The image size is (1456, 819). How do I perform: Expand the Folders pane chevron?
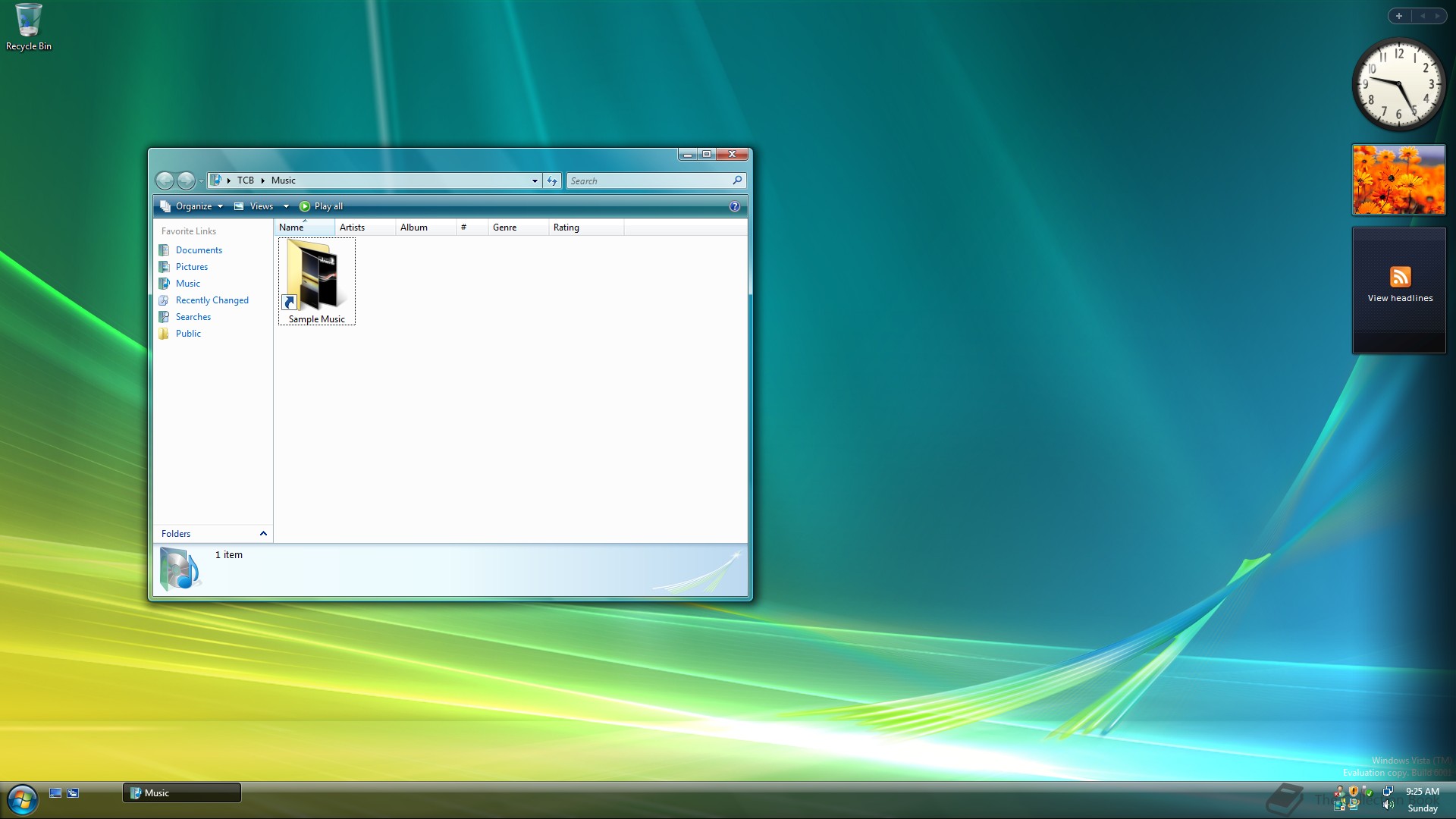[263, 534]
